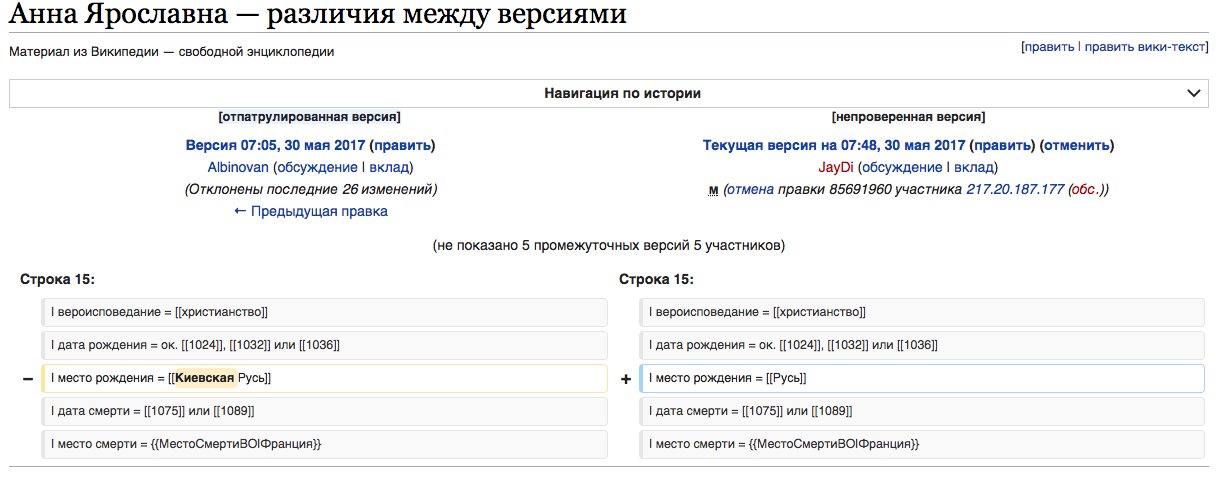Open отмена link in edit summary
The height and width of the screenshot is (479, 1222).
pos(750,189)
